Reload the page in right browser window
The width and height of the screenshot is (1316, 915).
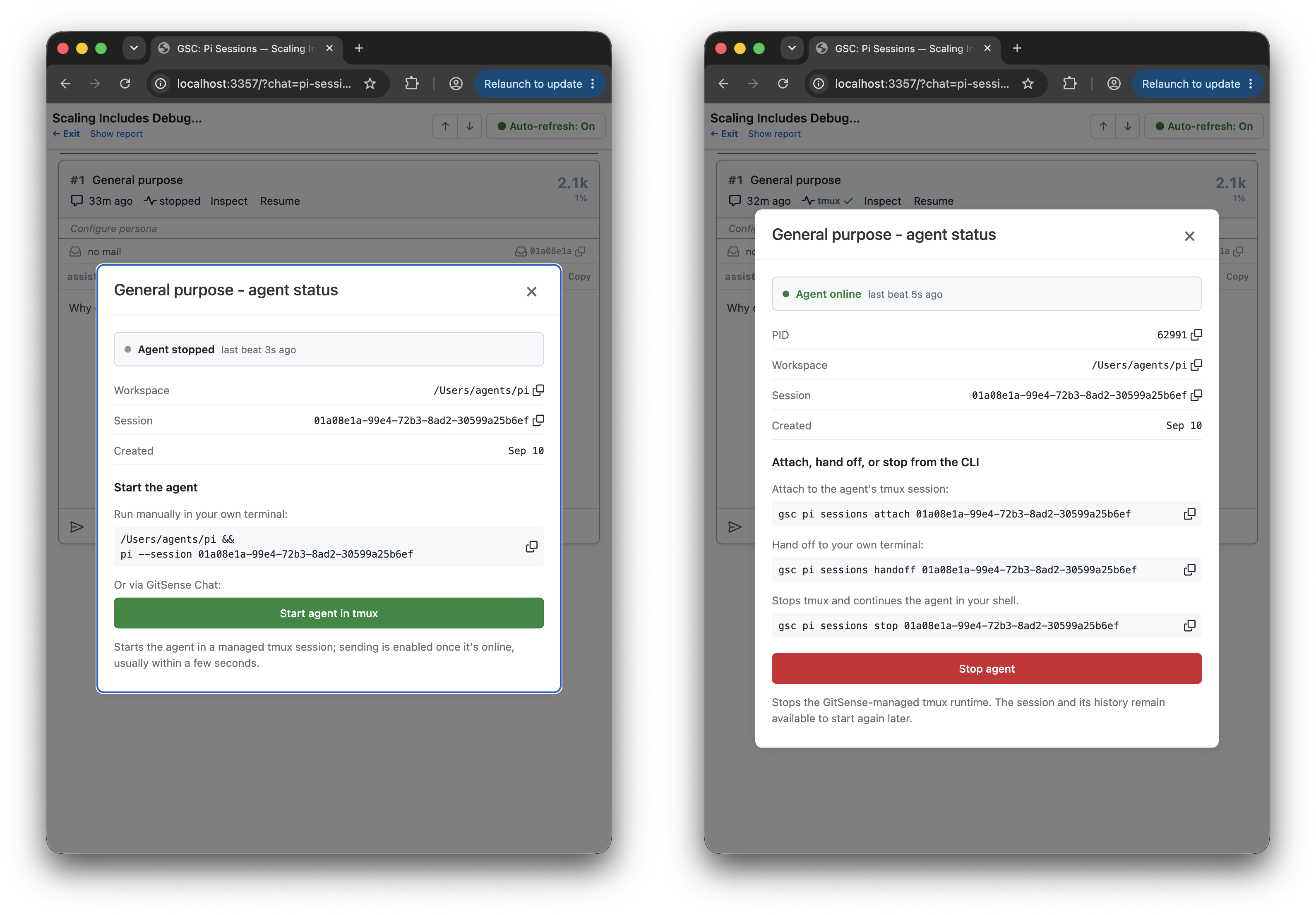pyautogui.click(x=783, y=84)
